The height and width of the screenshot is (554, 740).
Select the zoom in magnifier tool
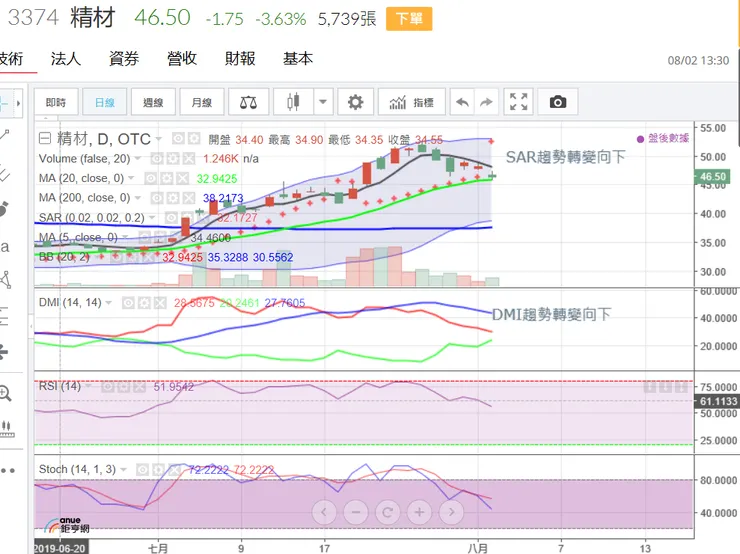[x=5, y=394]
